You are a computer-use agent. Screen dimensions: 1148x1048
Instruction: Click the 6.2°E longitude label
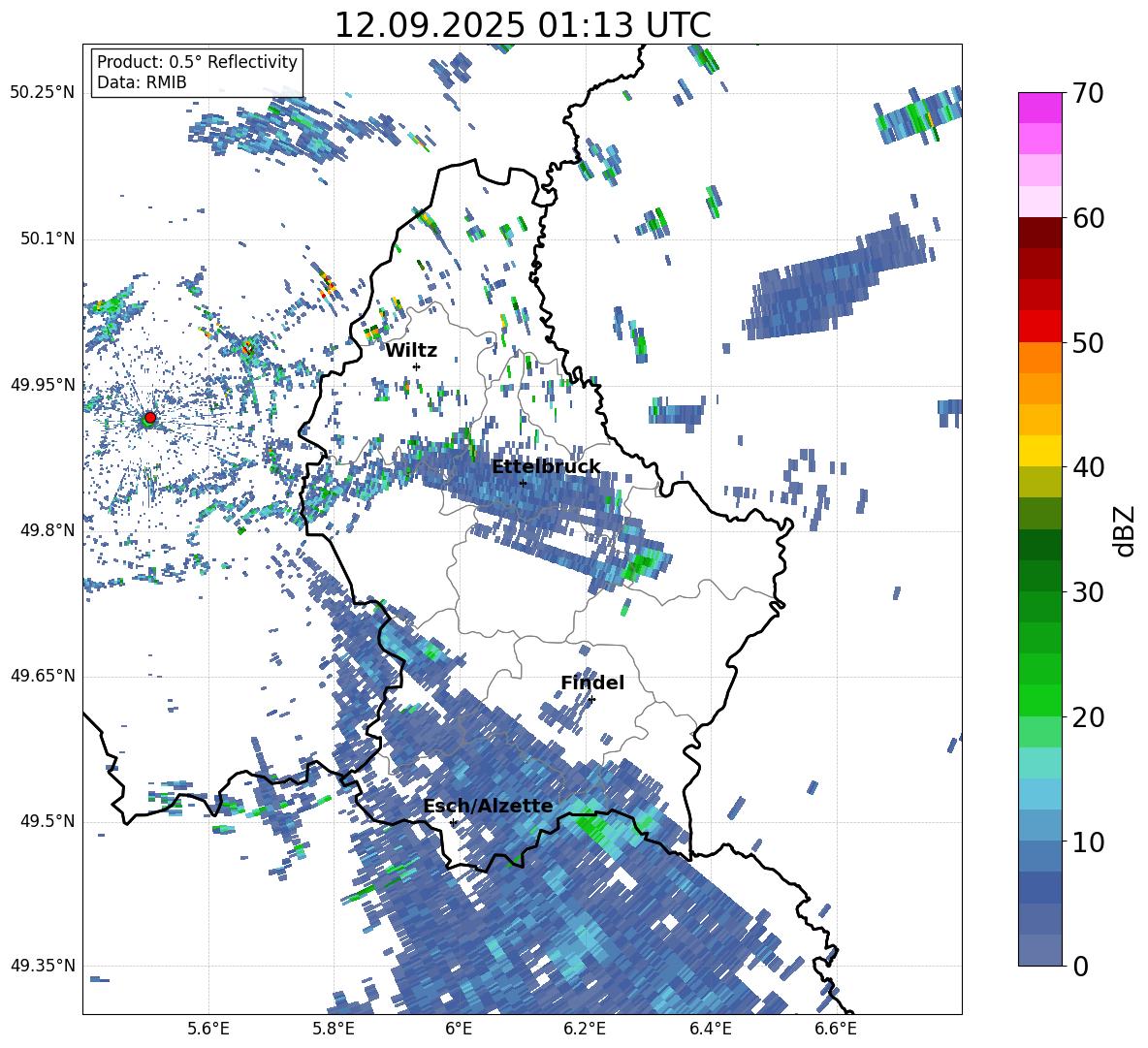585,1029
